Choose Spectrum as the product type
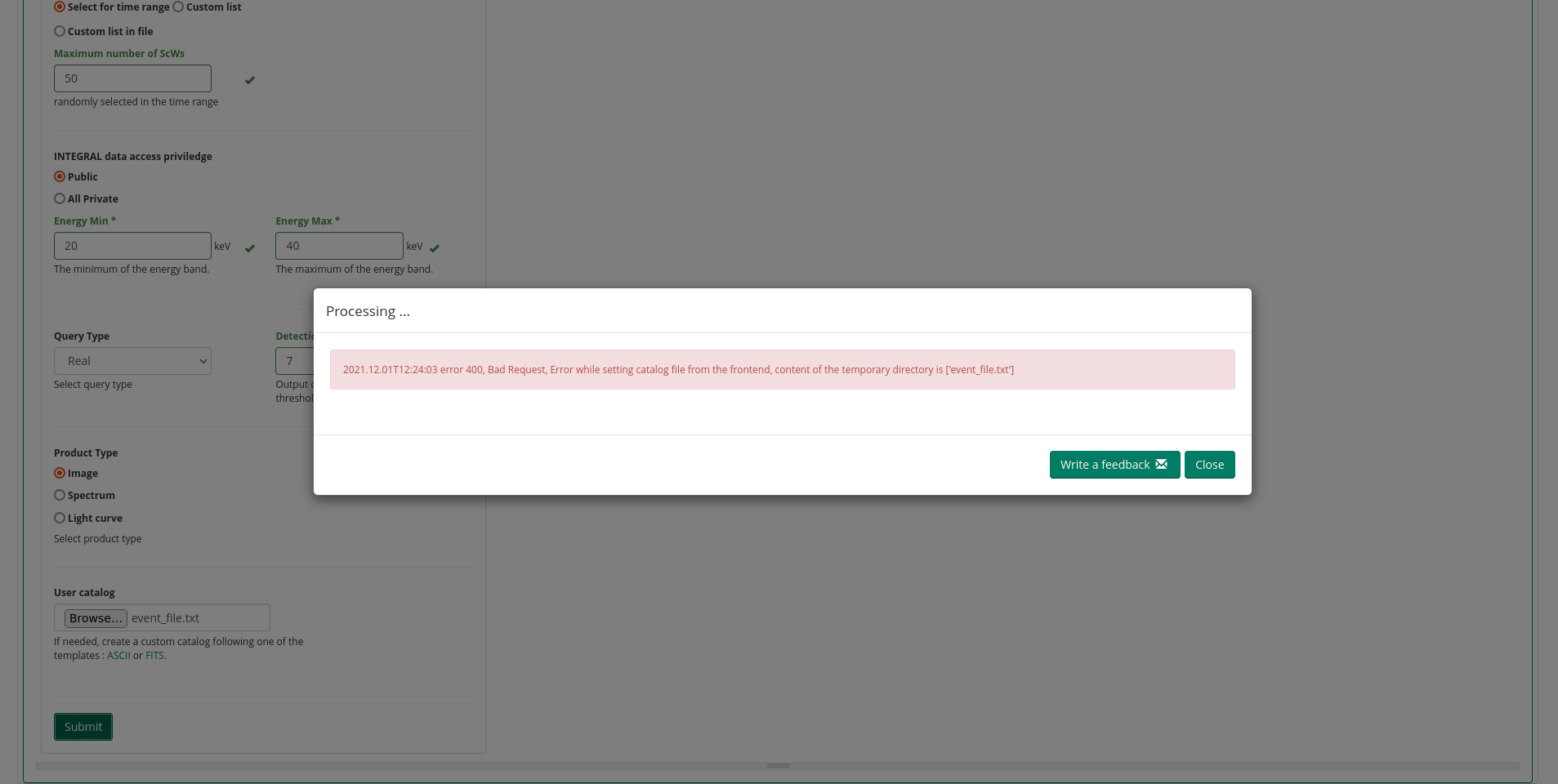This screenshot has width=1558, height=784. (59, 494)
